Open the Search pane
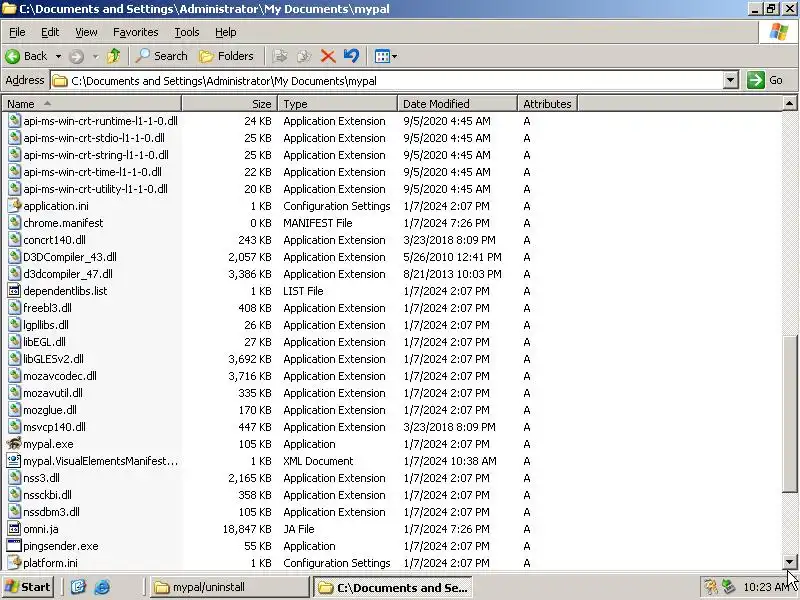 tap(162, 56)
